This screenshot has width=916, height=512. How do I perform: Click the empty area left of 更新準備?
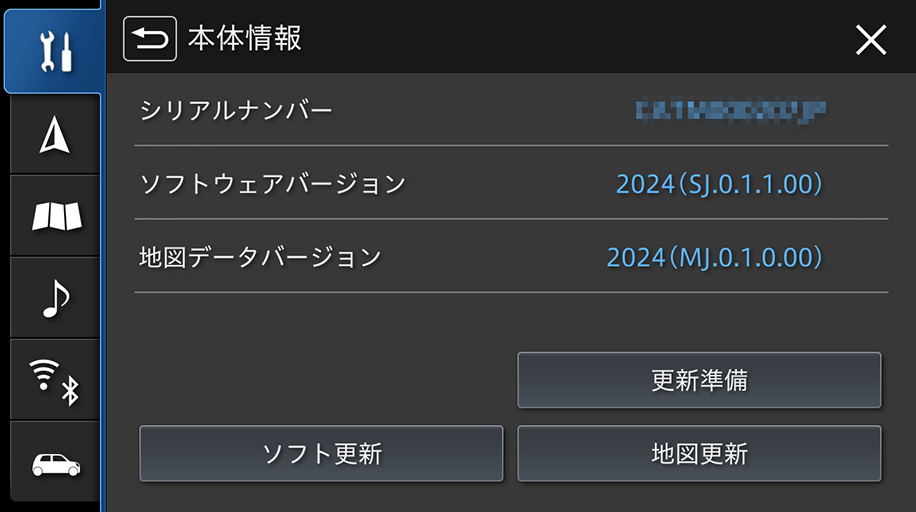321,380
